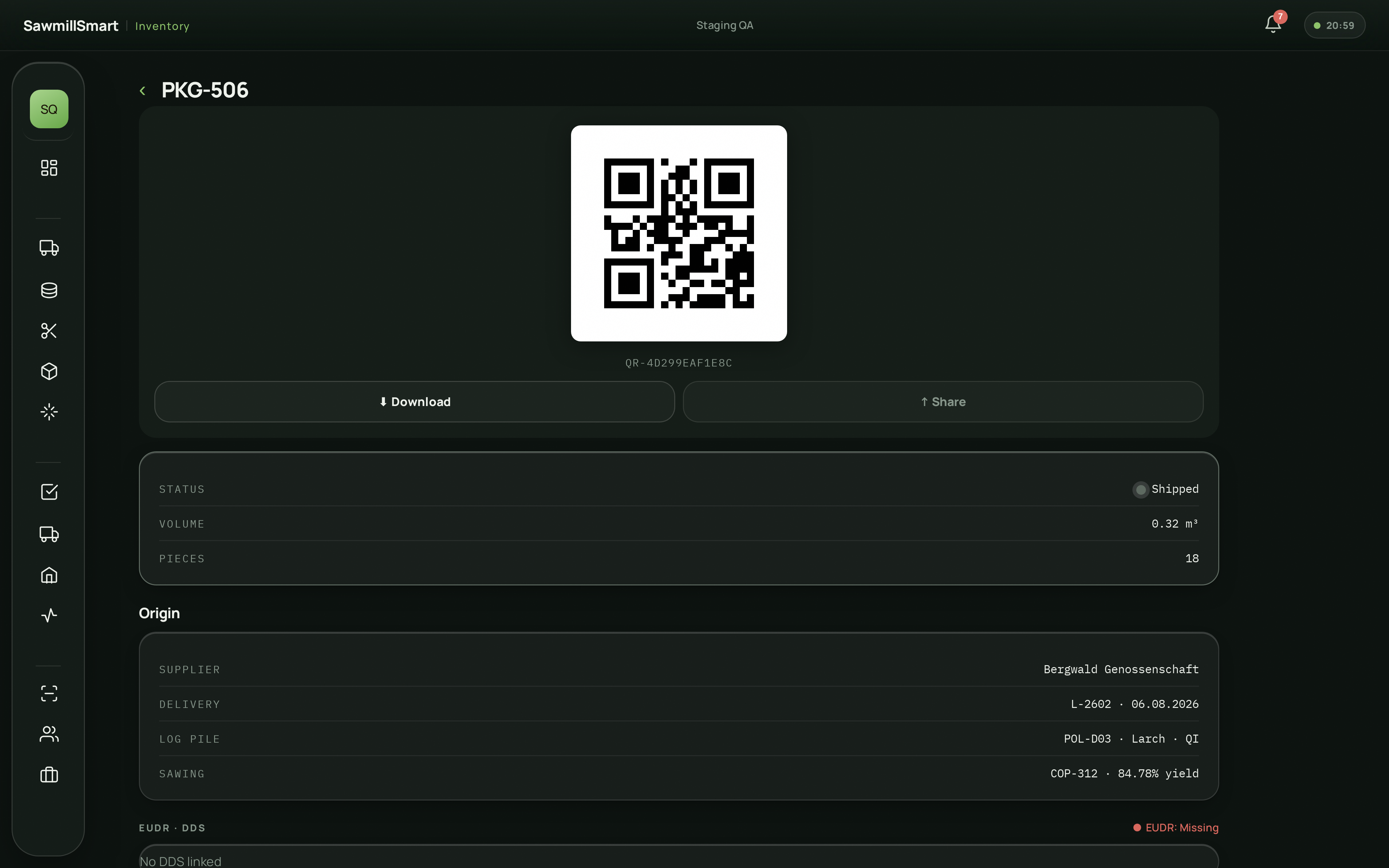Click the Origin section heading

click(159, 613)
